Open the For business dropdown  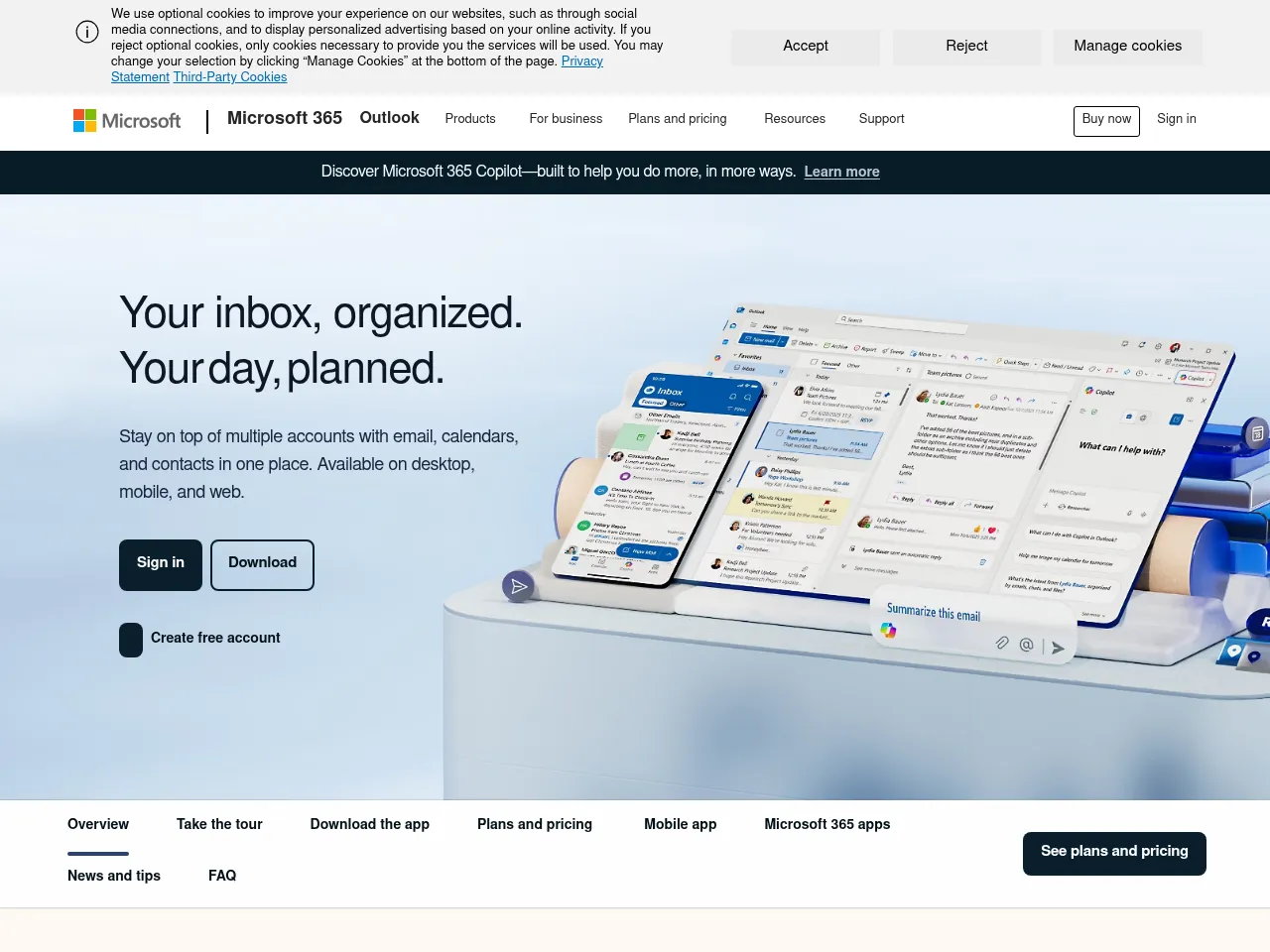coord(566,119)
